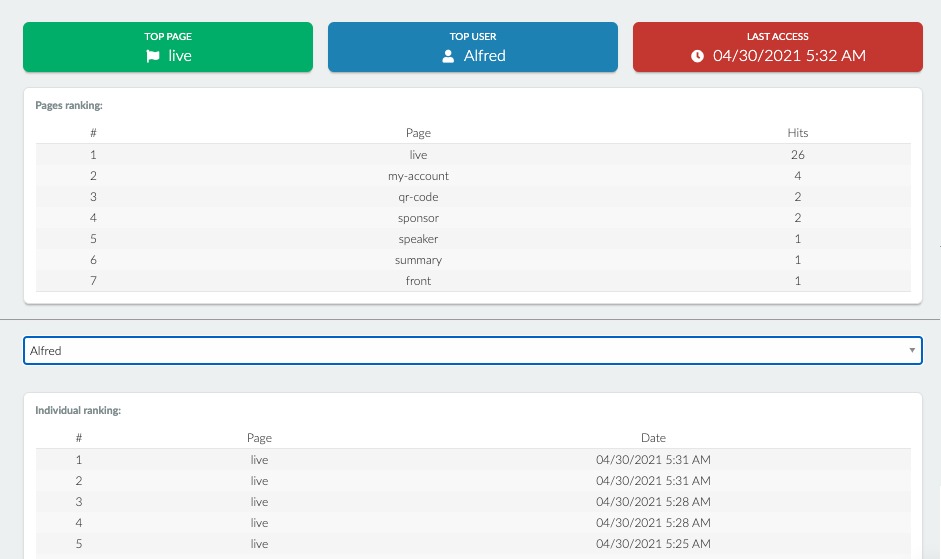The width and height of the screenshot is (941, 559).
Task: Click 'Date' column header
Action: [x=653, y=438]
